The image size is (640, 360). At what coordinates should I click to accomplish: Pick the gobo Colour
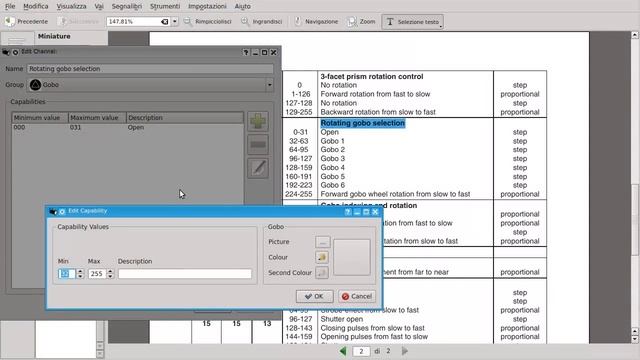coord(322,257)
